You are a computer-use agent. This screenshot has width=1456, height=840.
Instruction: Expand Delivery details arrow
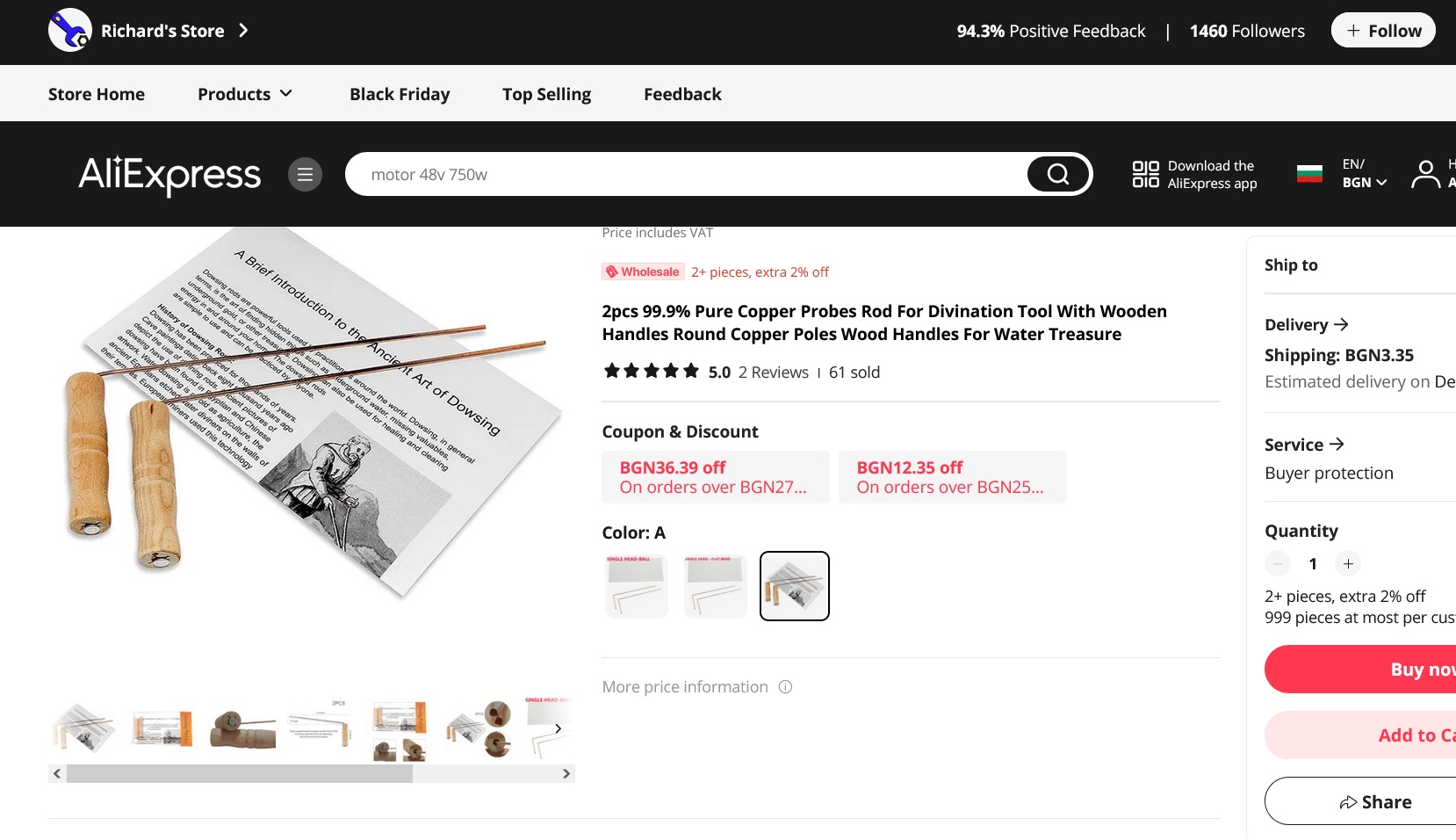click(1341, 324)
